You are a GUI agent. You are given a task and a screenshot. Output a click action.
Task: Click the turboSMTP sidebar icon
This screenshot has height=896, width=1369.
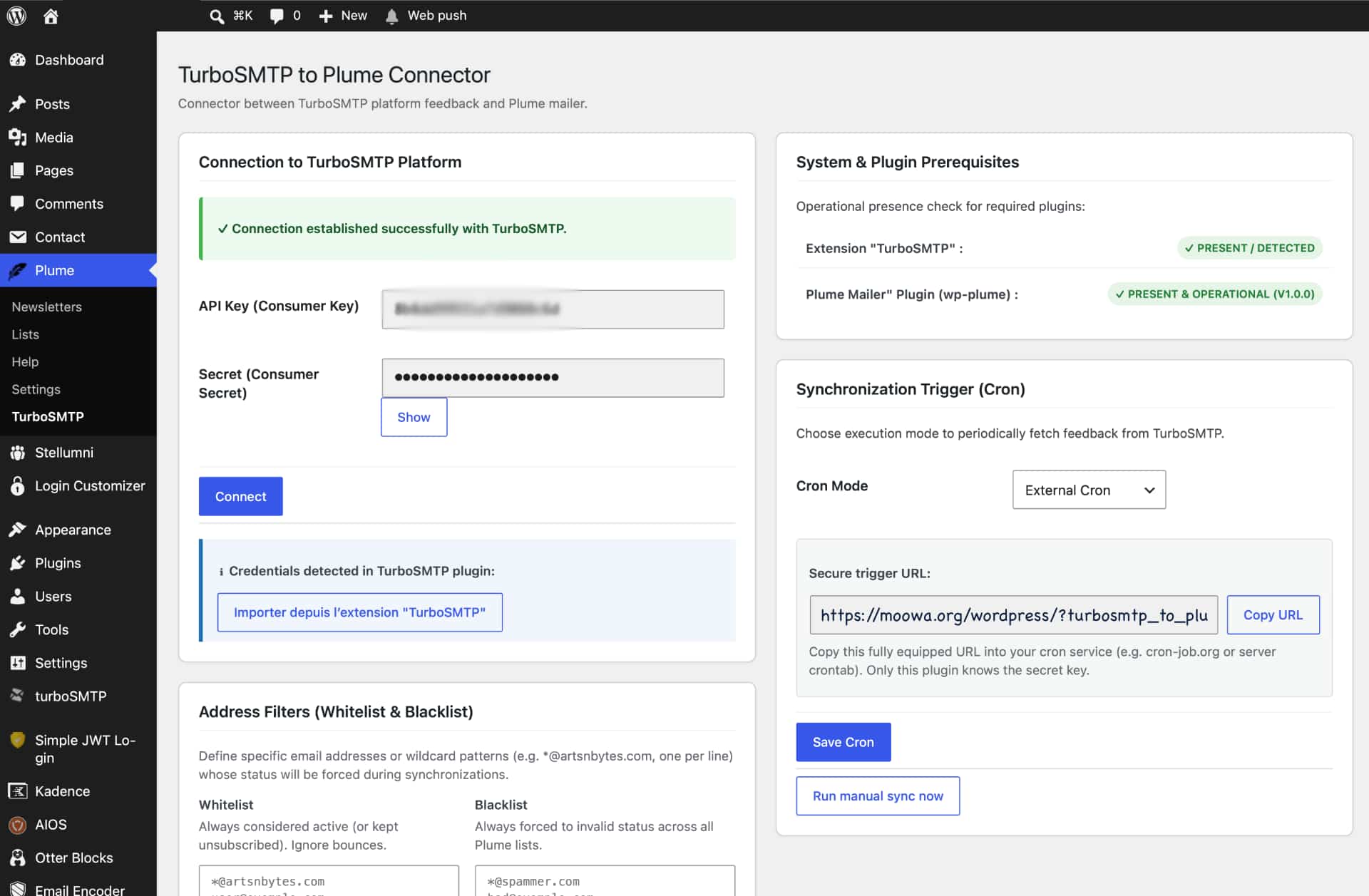[x=18, y=696]
